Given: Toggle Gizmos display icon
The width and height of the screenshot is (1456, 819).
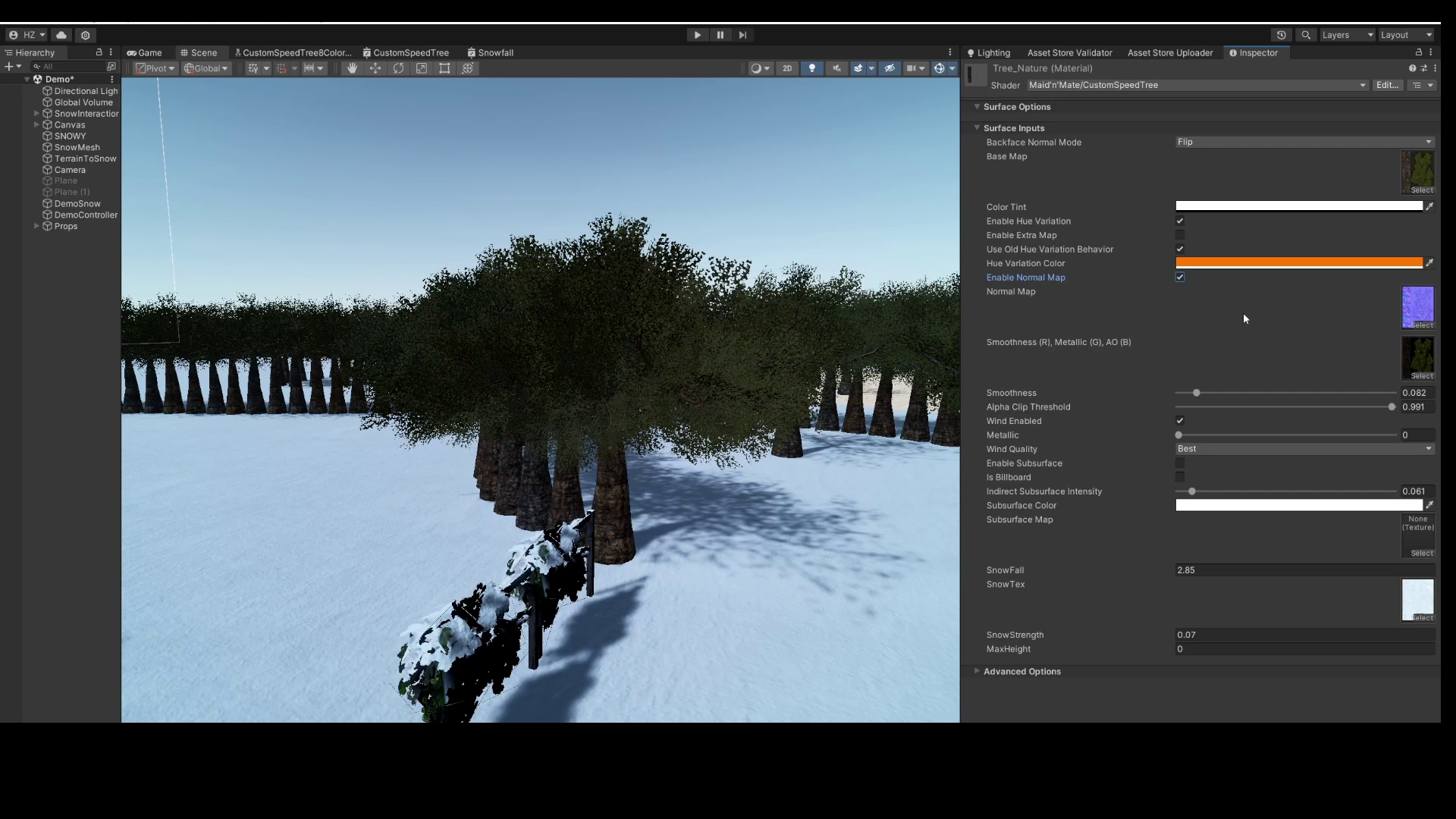Looking at the screenshot, I should (x=939, y=68).
